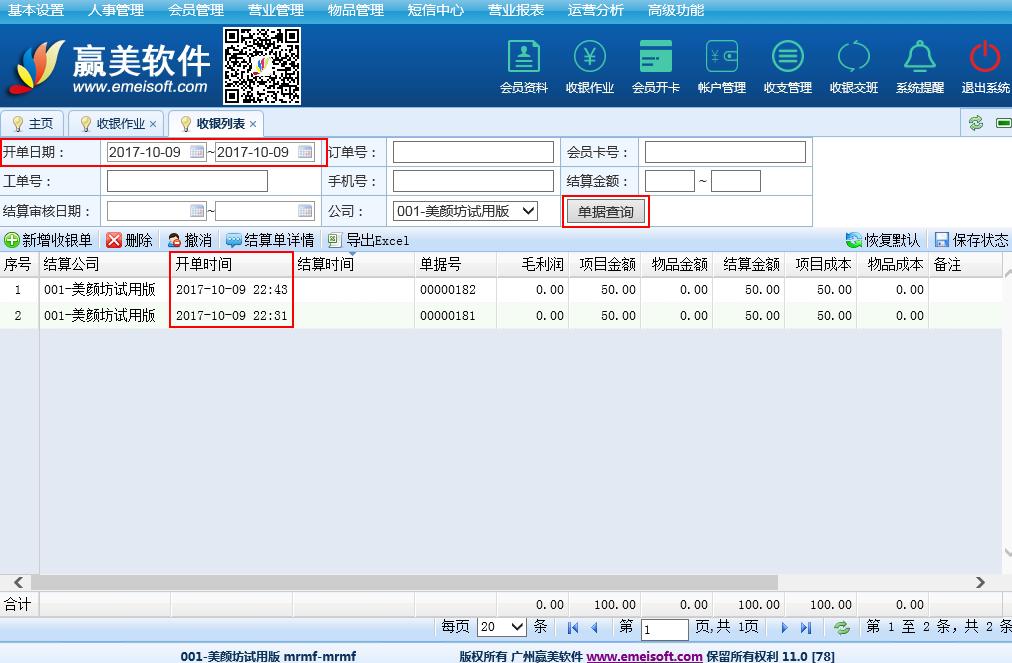The height and width of the screenshot is (663, 1012).
Task: Click the 收银作业 cashier icon
Action: pyautogui.click(x=589, y=58)
